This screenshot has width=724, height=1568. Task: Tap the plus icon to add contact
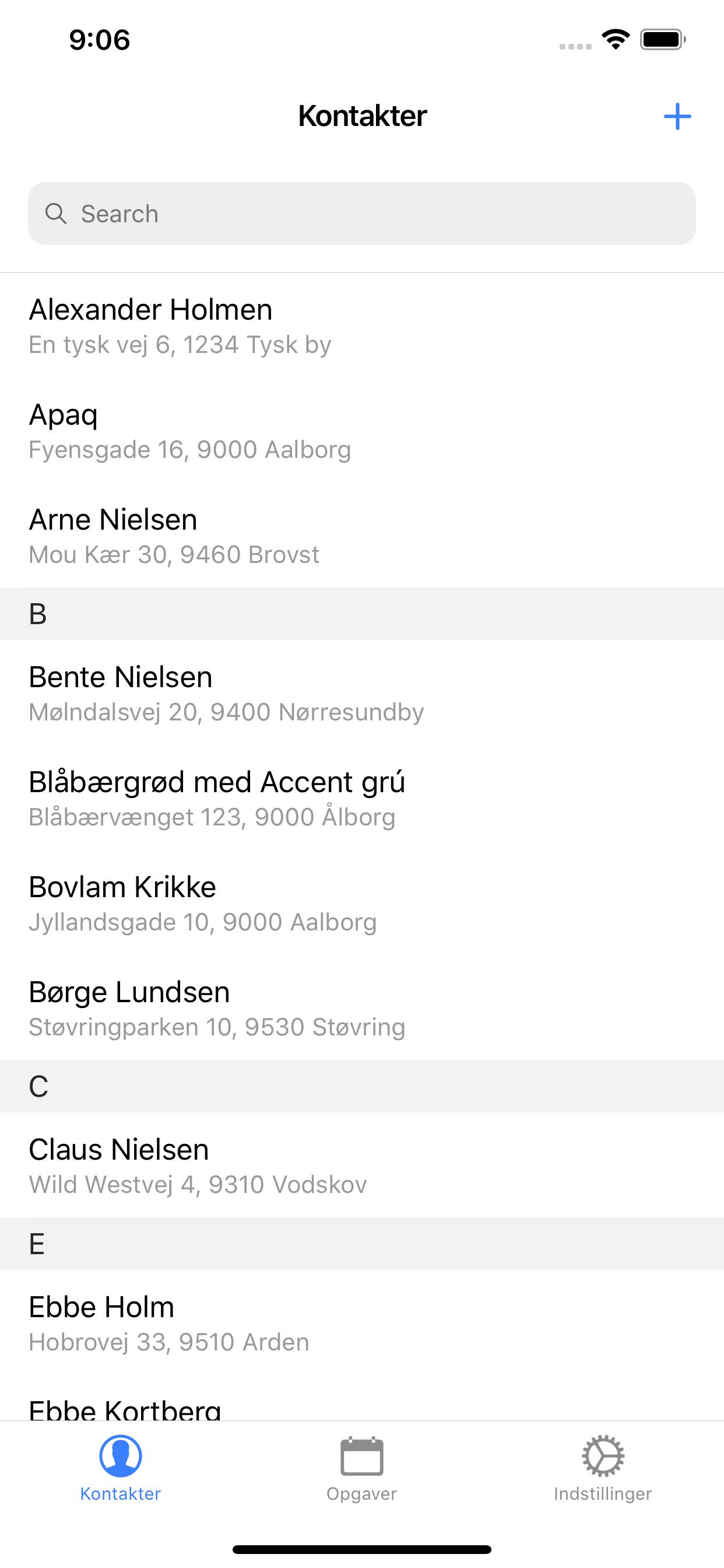677,116
